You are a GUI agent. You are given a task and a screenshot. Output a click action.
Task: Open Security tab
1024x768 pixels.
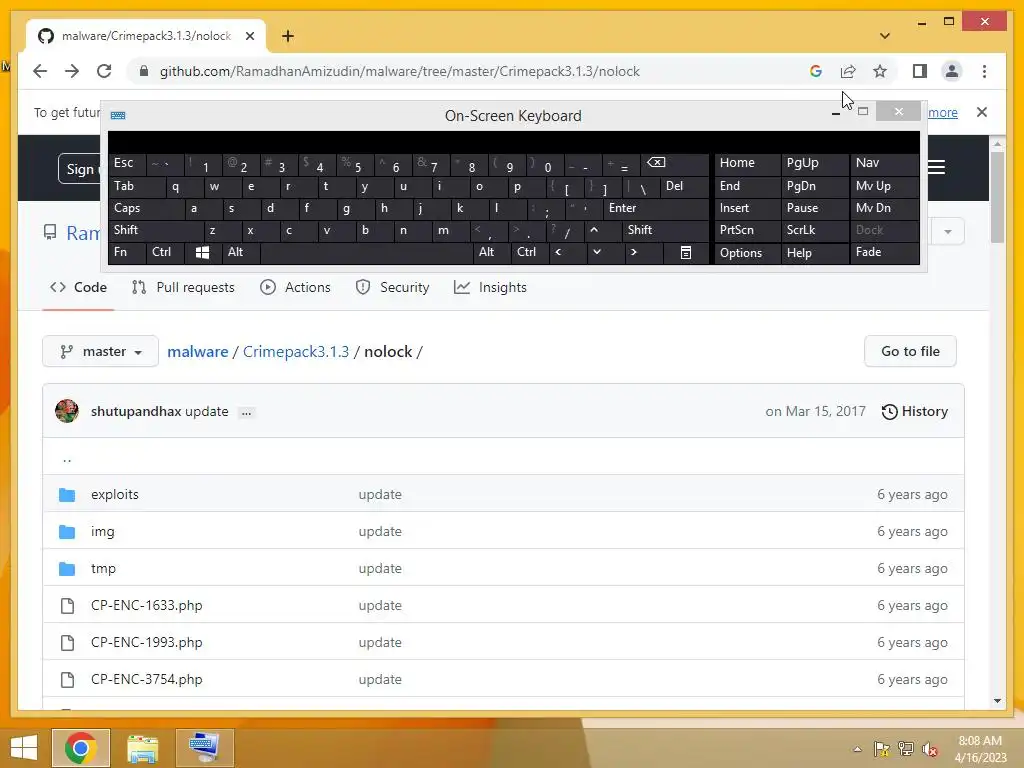pos(392,287)
